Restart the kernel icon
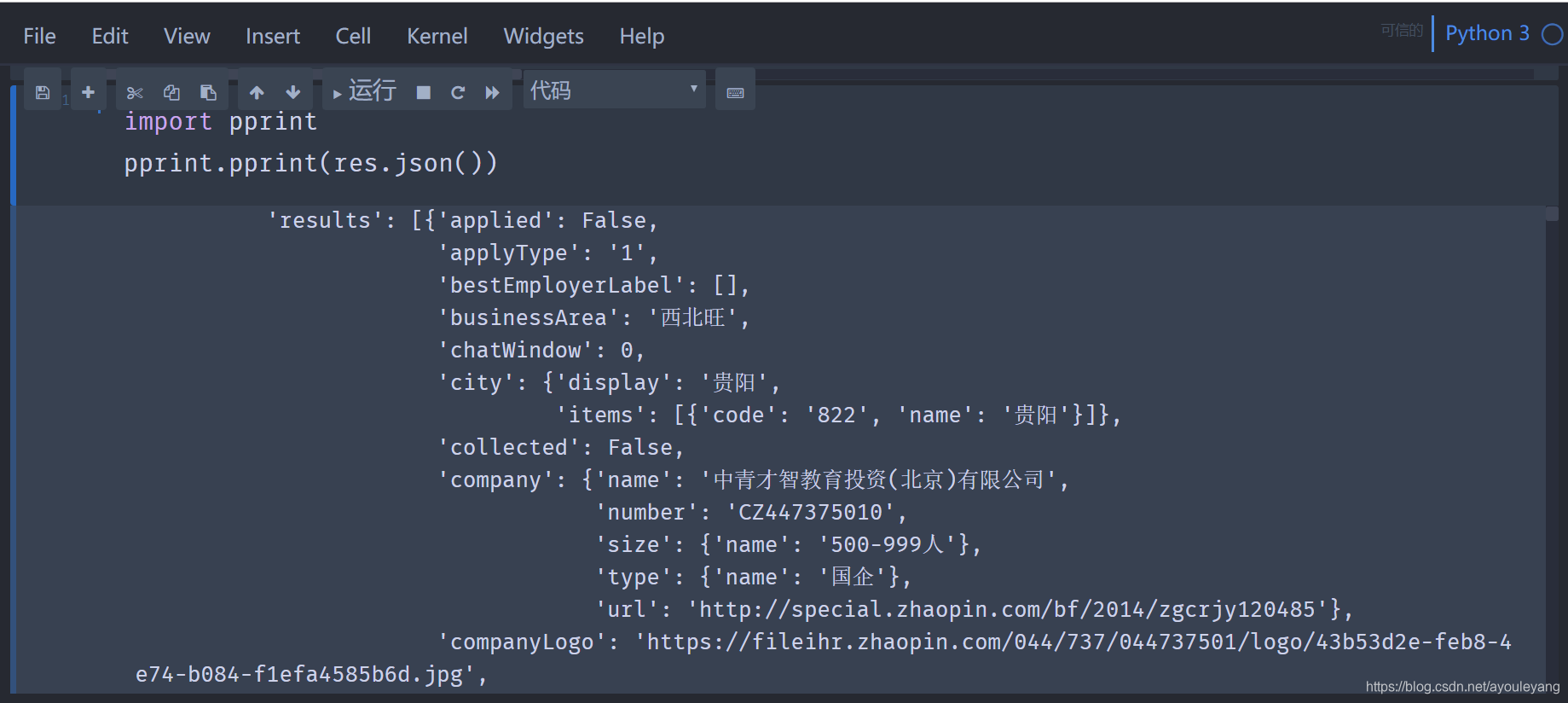Image resolution: width=1568 pixels, height=703 pixels. (458, 92)
